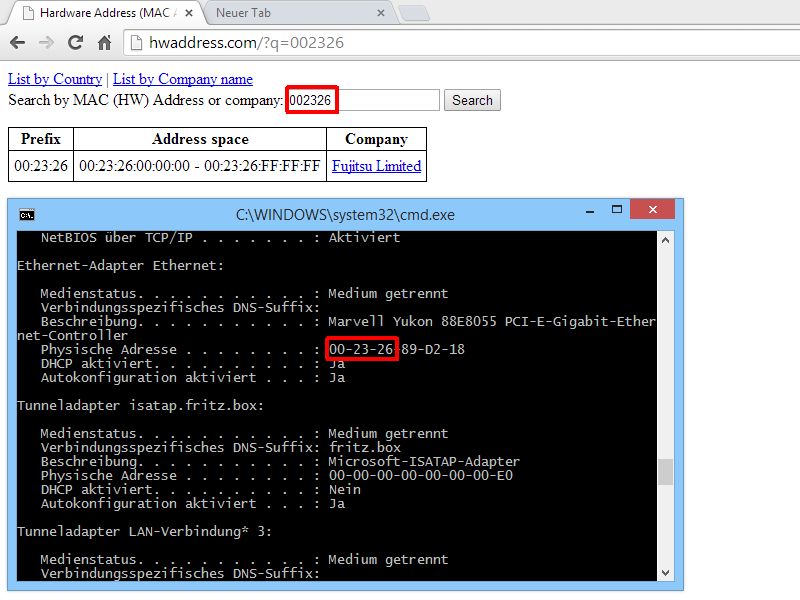Open the List by Country link
The image size is (800, 600).
click(55, 79)
